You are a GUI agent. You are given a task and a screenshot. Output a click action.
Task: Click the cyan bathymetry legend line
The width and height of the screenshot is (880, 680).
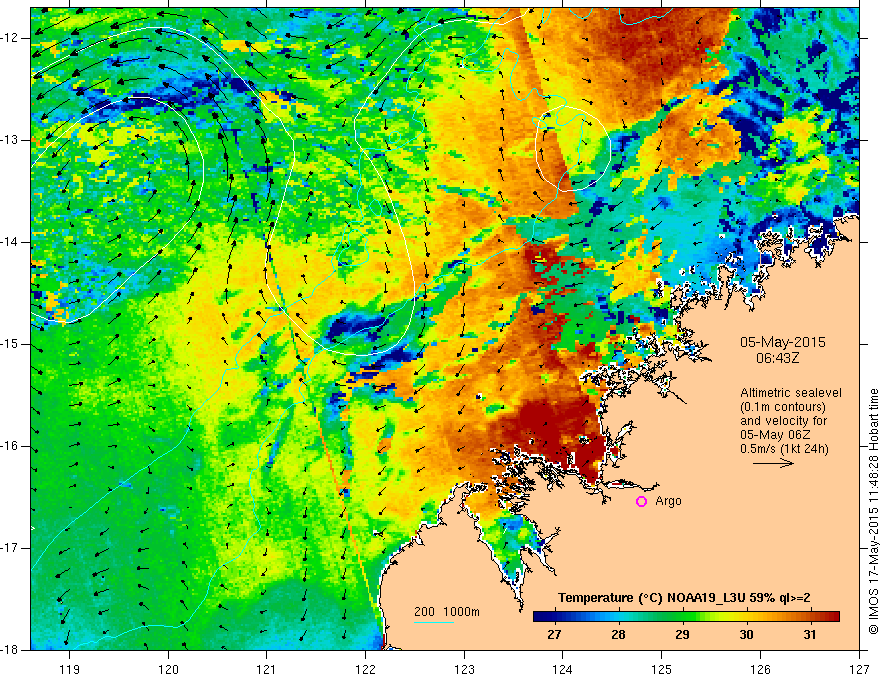tap(434, 622)
